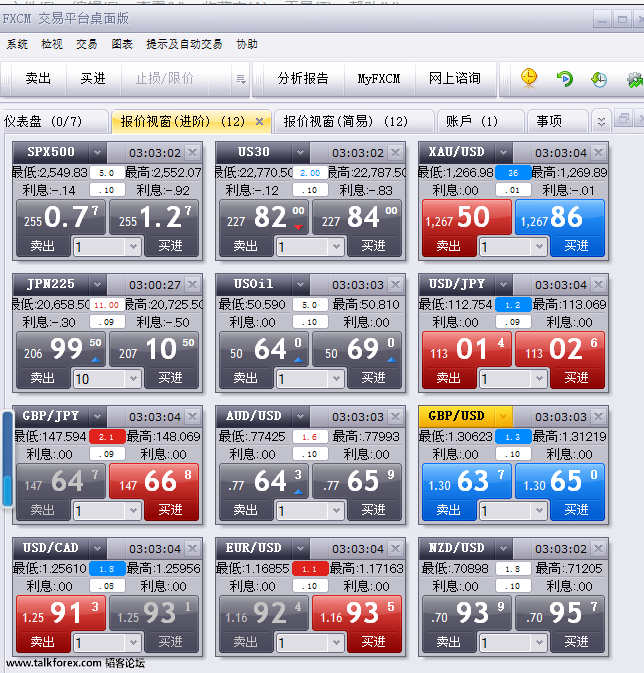
Task: Open the 协助 menu
Action: 247,44
